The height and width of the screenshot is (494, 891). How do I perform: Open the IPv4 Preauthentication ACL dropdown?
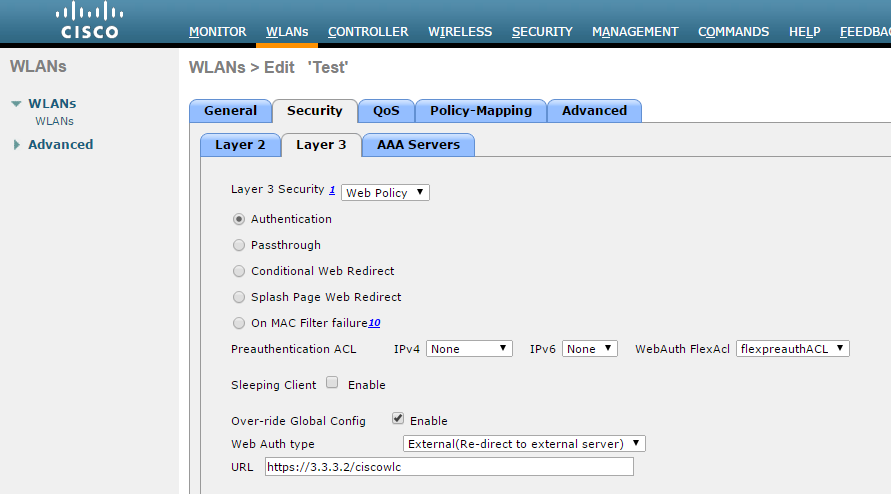pos(469,348)
